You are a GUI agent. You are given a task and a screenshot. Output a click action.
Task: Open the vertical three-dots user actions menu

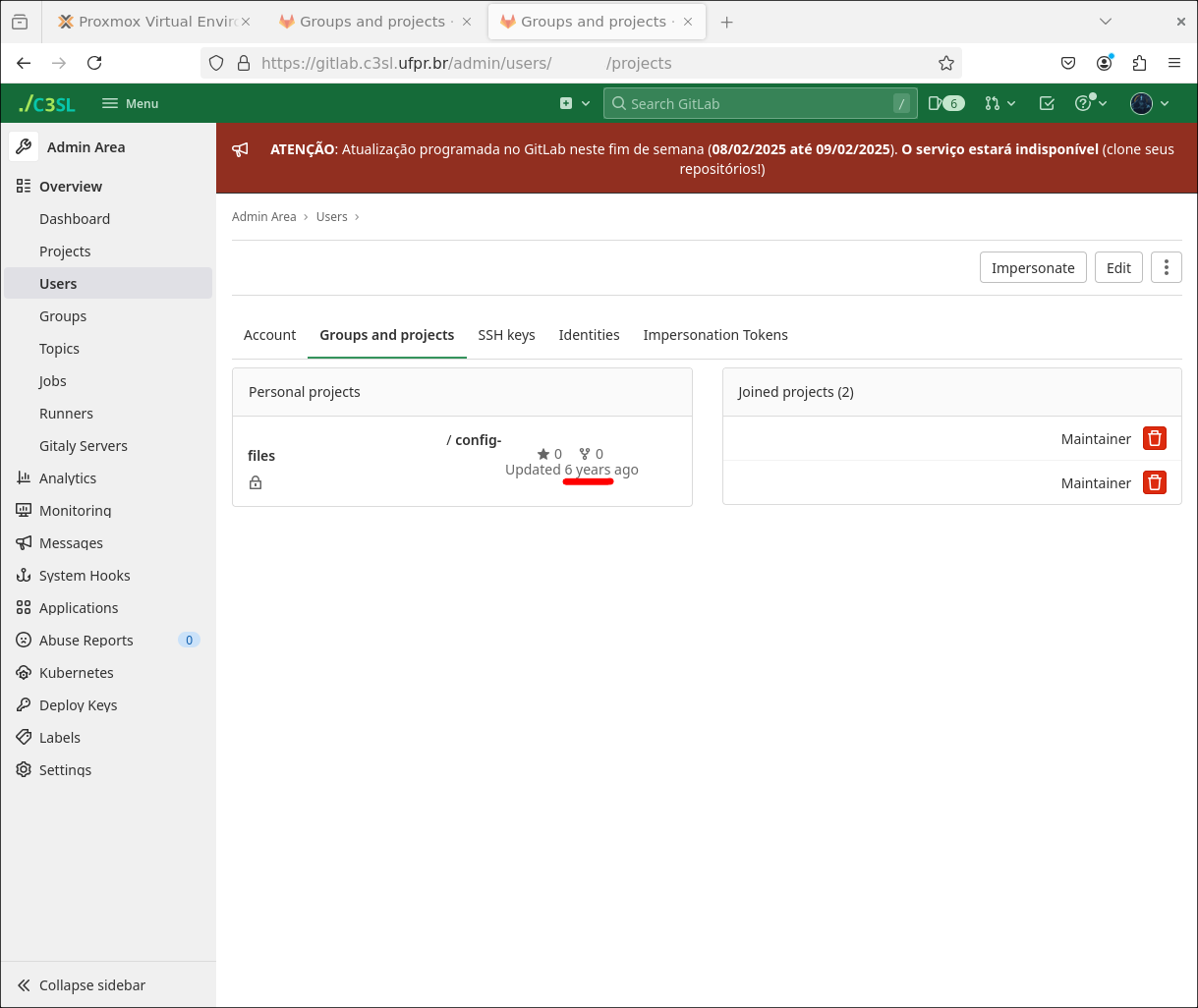coord(1166,268)
